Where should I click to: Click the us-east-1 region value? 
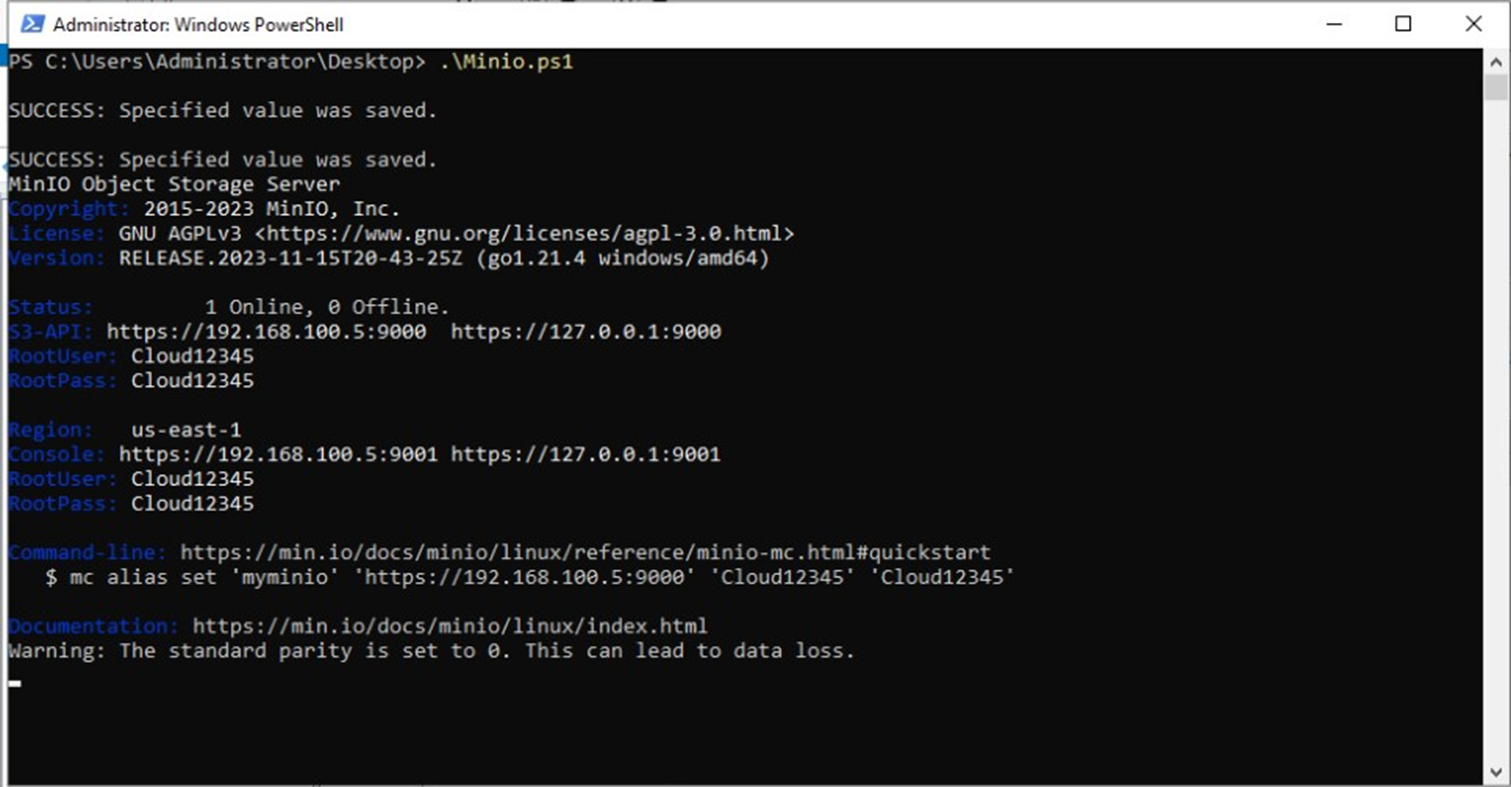(187, 431)
